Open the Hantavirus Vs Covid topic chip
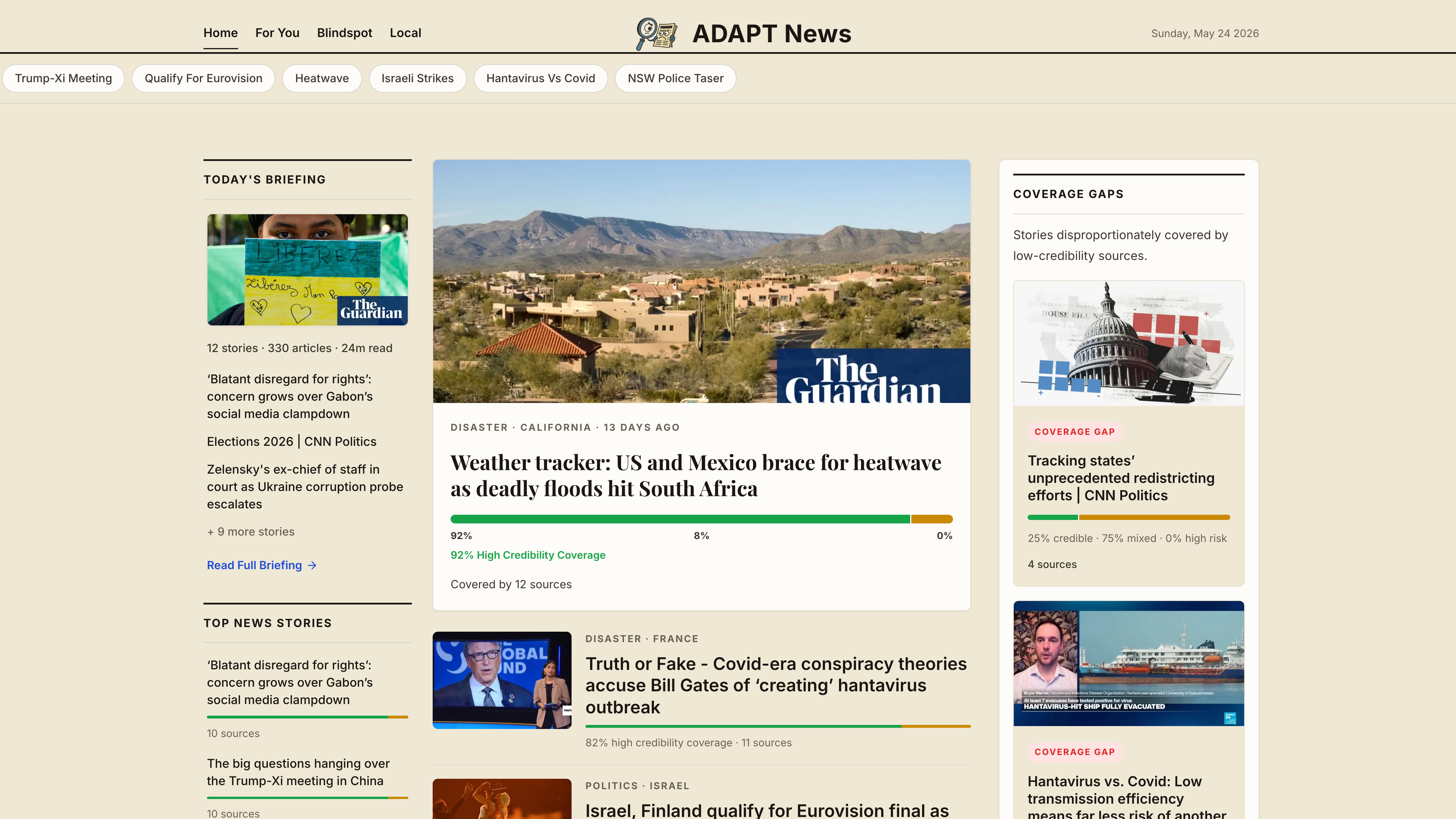The image size is (1456, 819). [541, 78]
